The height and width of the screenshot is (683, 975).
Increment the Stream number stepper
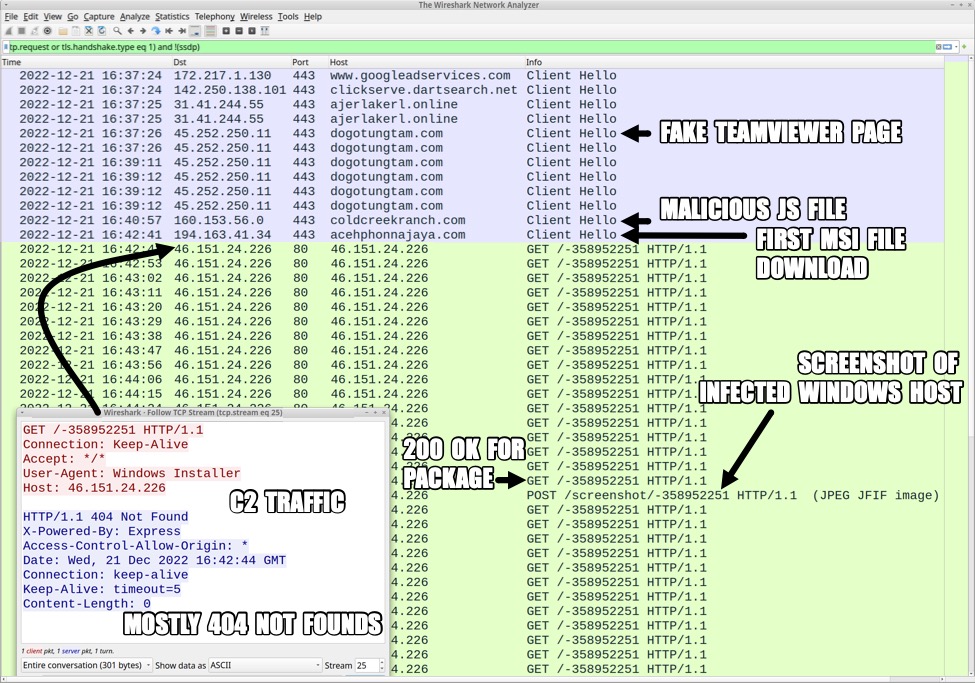coord(382,662)
